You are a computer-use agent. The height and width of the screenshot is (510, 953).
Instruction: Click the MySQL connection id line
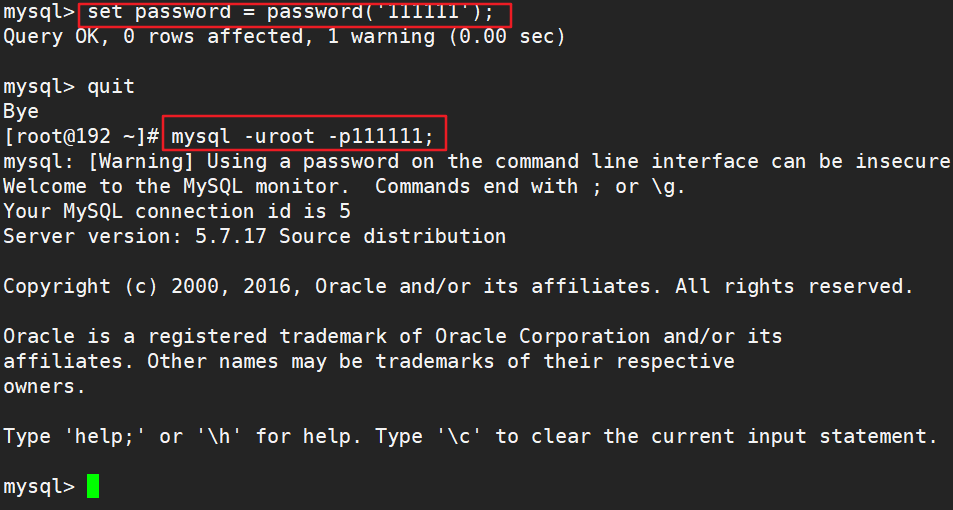click(177, 211)
